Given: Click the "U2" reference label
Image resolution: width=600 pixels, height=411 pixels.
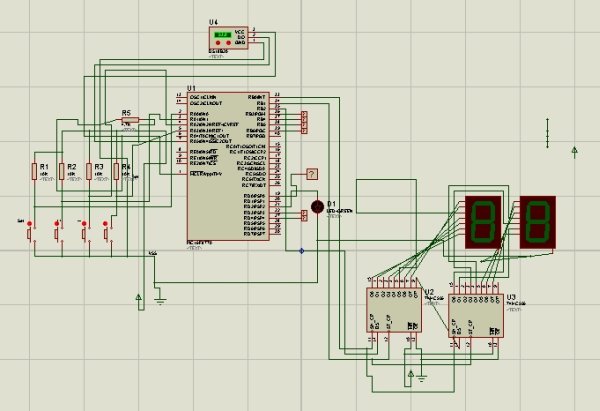Looking at the screenshot, I should [429, 292].
